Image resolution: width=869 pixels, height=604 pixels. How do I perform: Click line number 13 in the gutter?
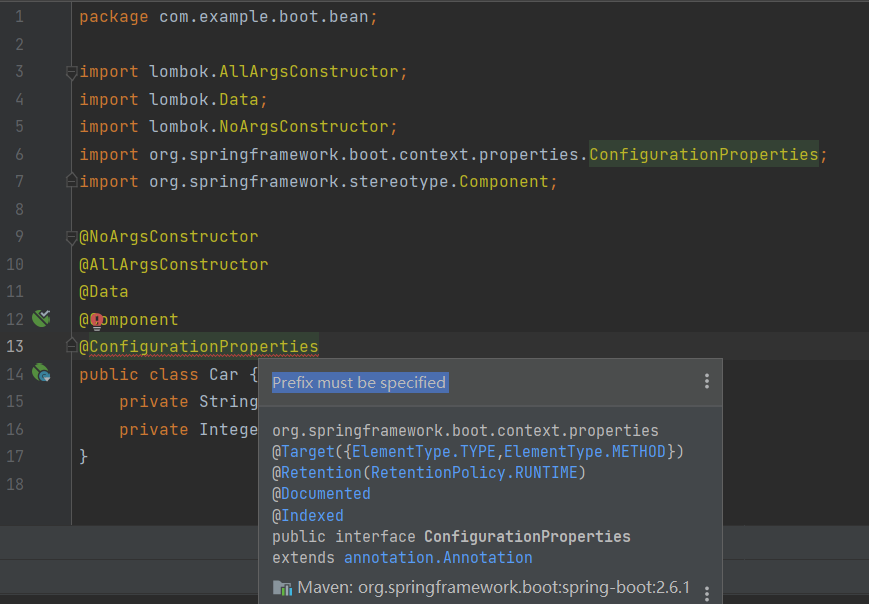pos(15,346)
